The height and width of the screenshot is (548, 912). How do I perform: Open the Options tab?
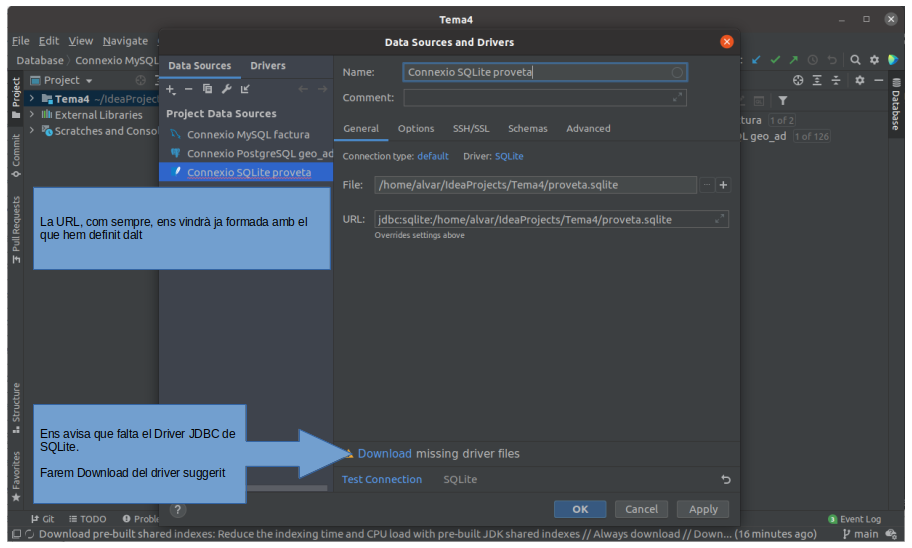[x=416, y=129]
